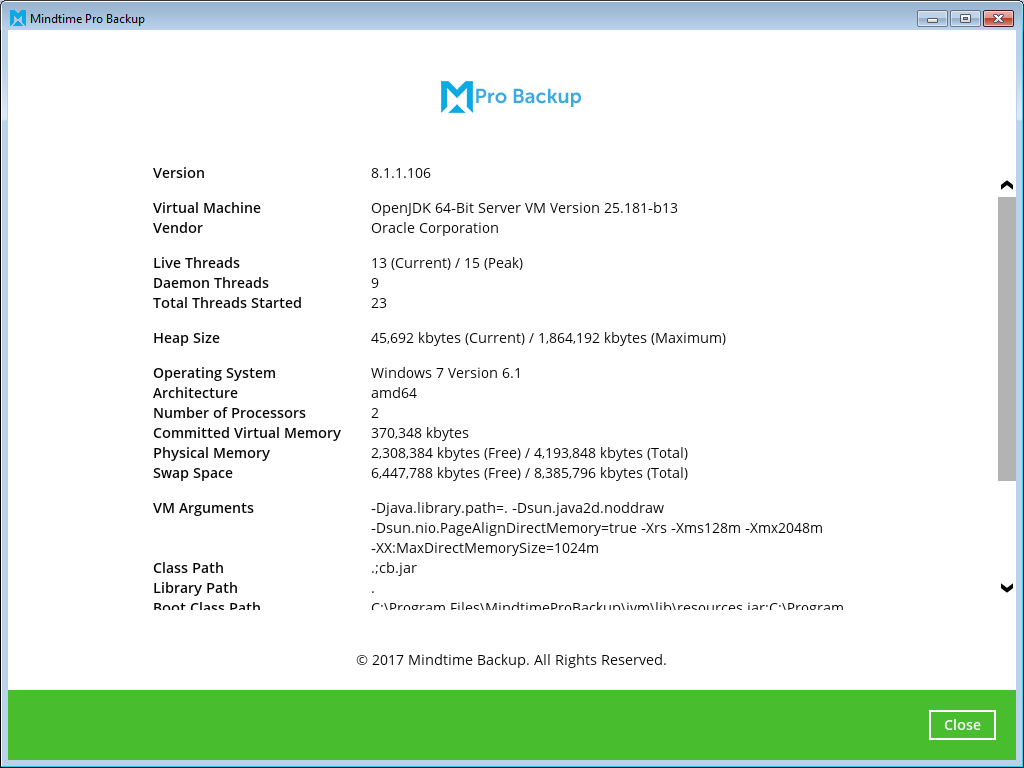Click the -Dsun.nio.PageAlignDirectMemory argument line
The height and width of the screenshot is (768, 1024).
[x=596, y=528]
